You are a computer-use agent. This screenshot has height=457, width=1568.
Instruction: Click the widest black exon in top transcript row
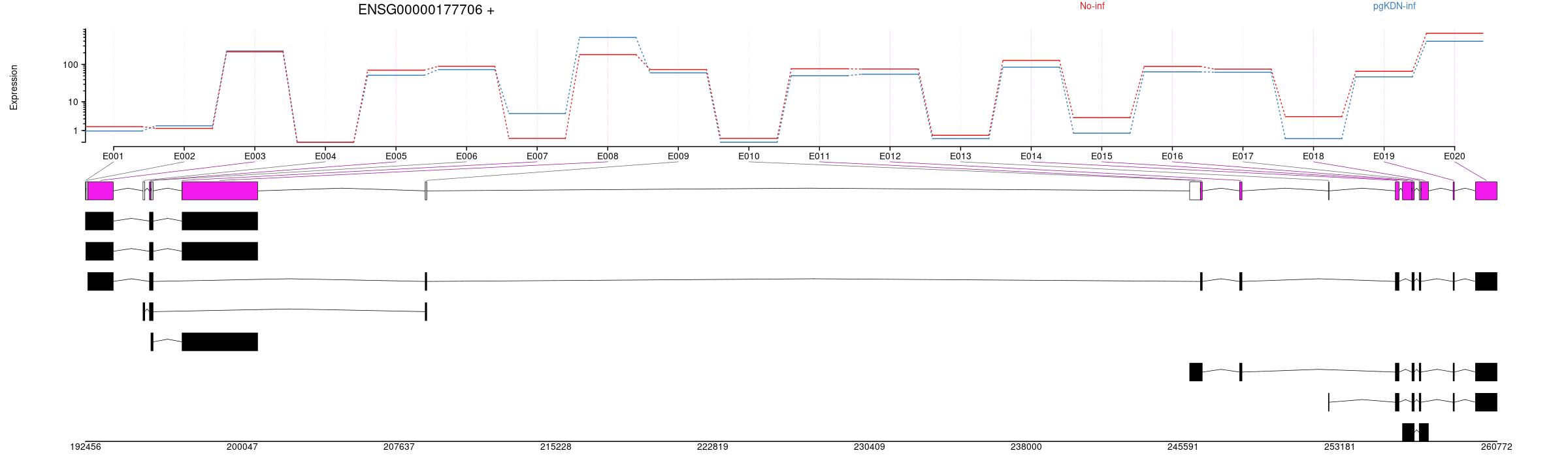[220, 221]
